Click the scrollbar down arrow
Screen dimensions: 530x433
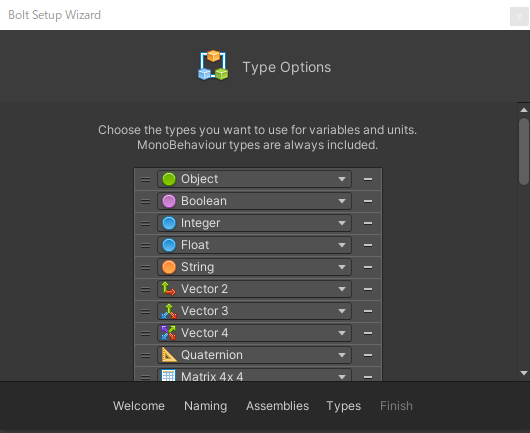coord(524,373)
